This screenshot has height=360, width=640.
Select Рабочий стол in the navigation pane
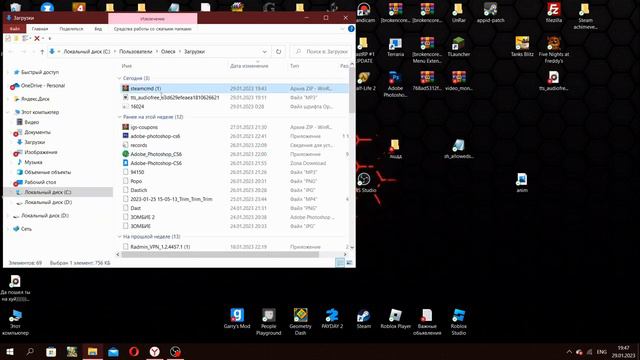[40, 182]
